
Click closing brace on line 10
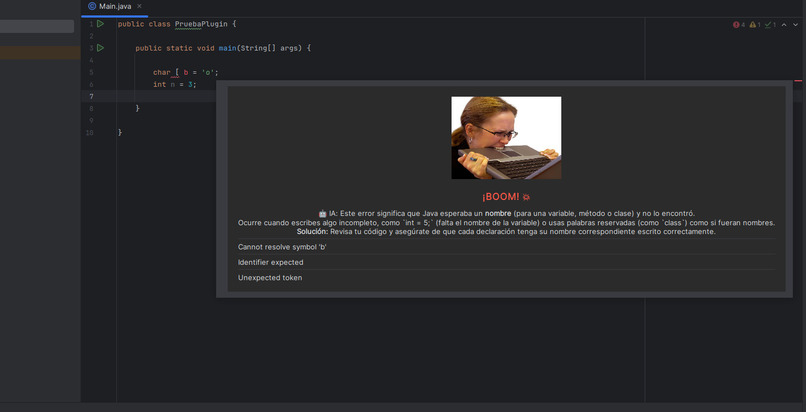click(120, 133)
